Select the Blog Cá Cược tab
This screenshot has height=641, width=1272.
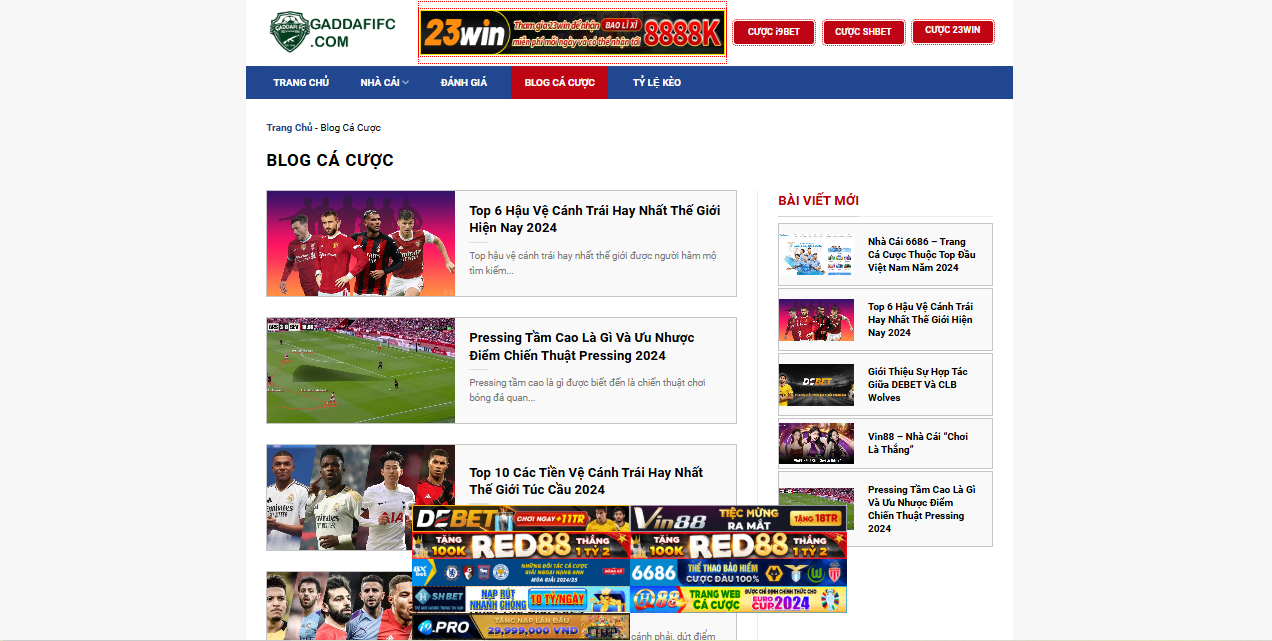coord(559,82)
